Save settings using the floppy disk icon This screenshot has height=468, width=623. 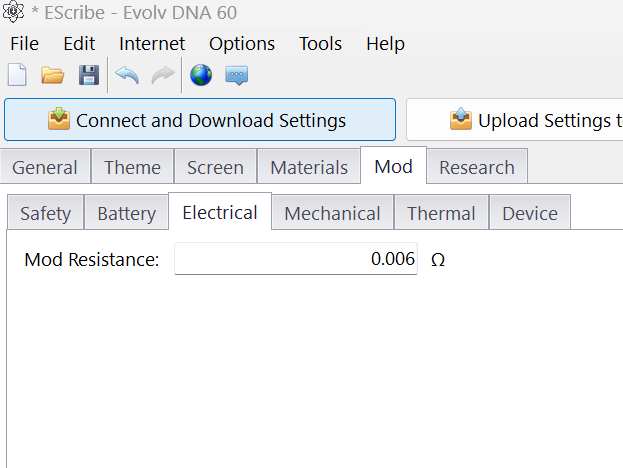pyautogui.click(x=88, y=75)
